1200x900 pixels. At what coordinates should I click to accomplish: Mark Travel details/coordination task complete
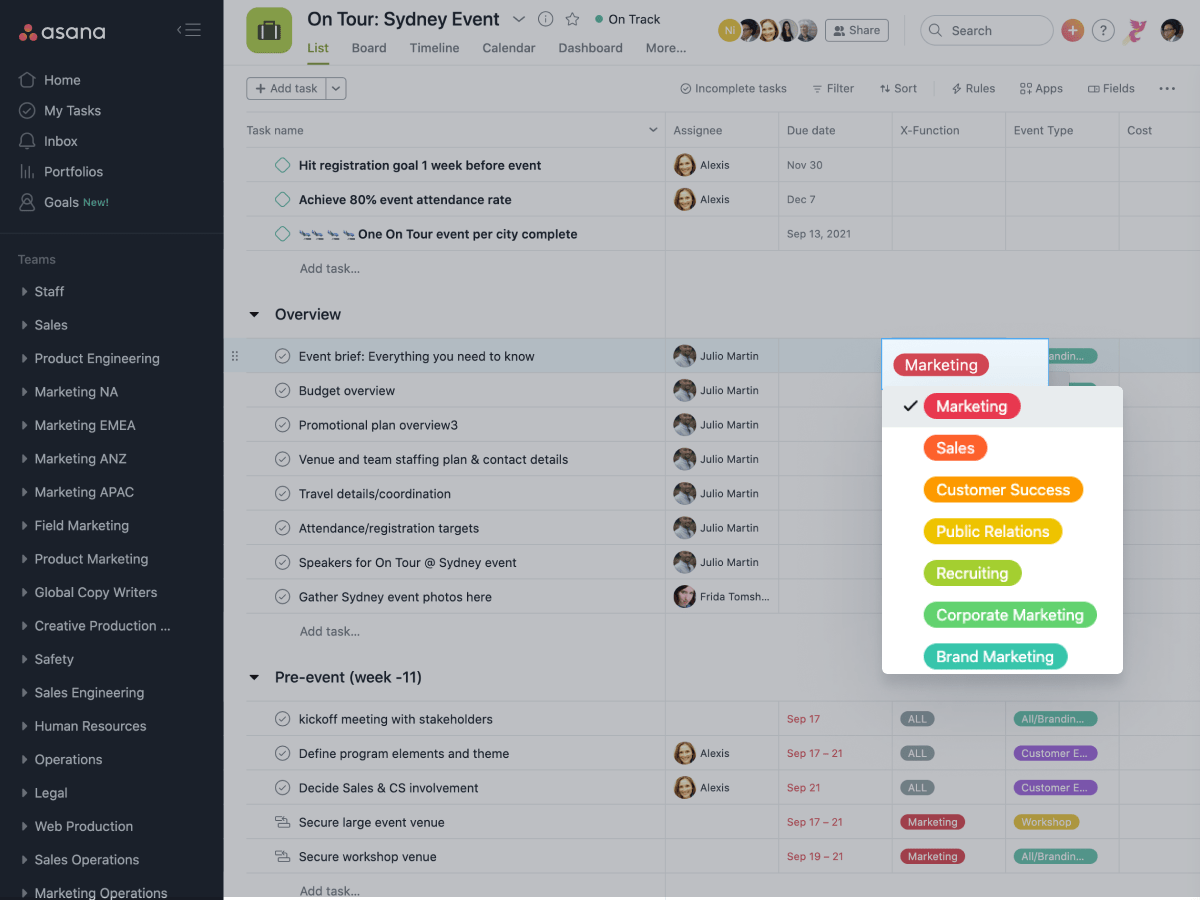(x=282, y=494)
